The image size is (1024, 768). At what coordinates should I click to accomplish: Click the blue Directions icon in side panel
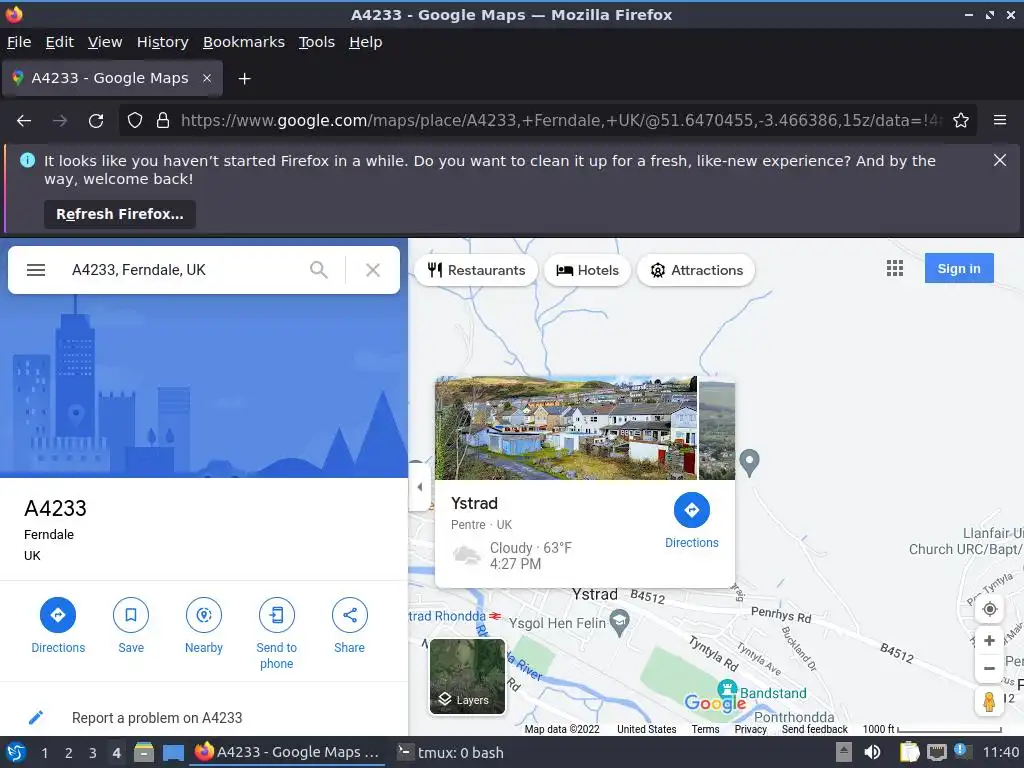pos(57,615)
